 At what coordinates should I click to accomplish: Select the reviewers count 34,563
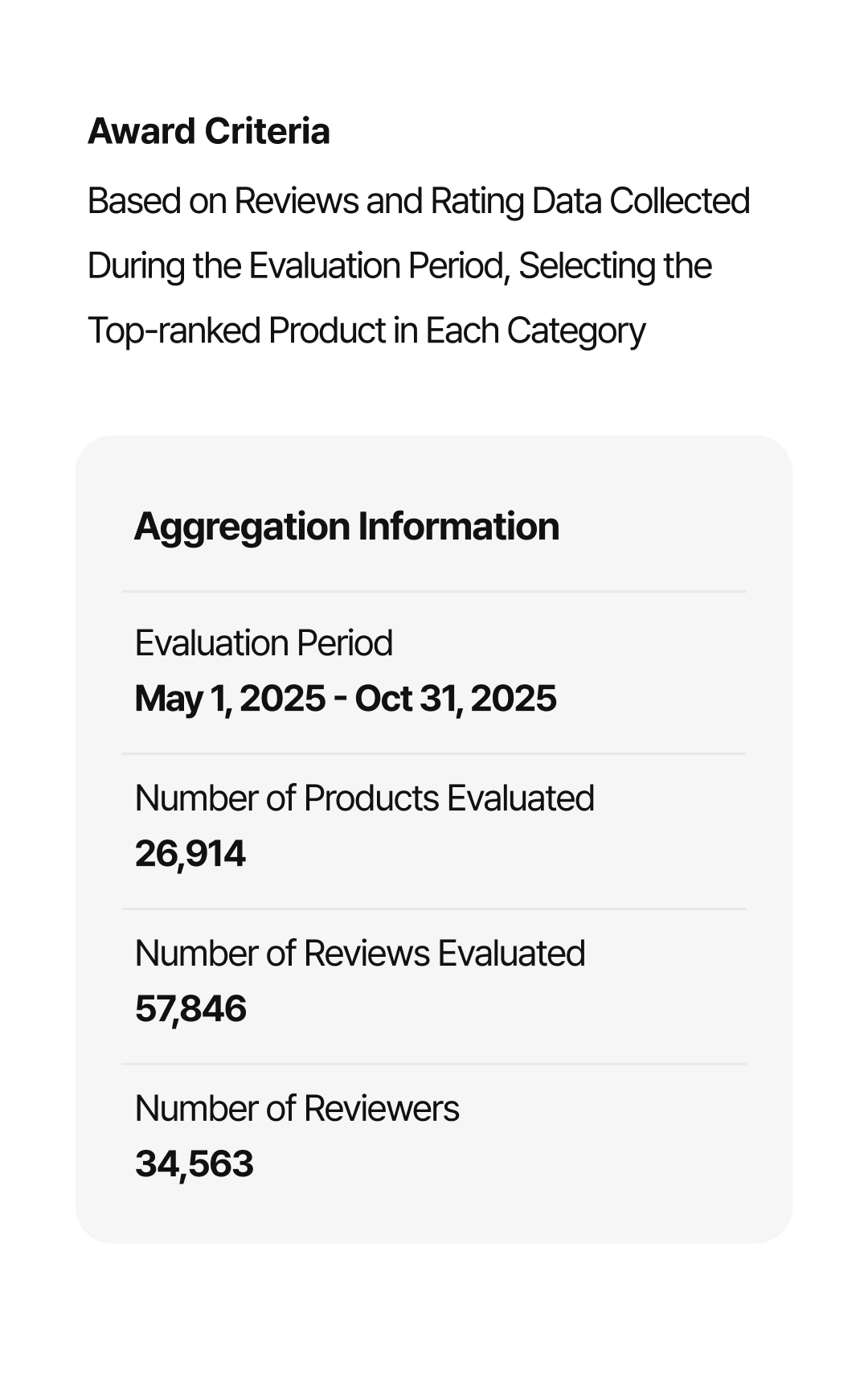tap(194, 1164)
